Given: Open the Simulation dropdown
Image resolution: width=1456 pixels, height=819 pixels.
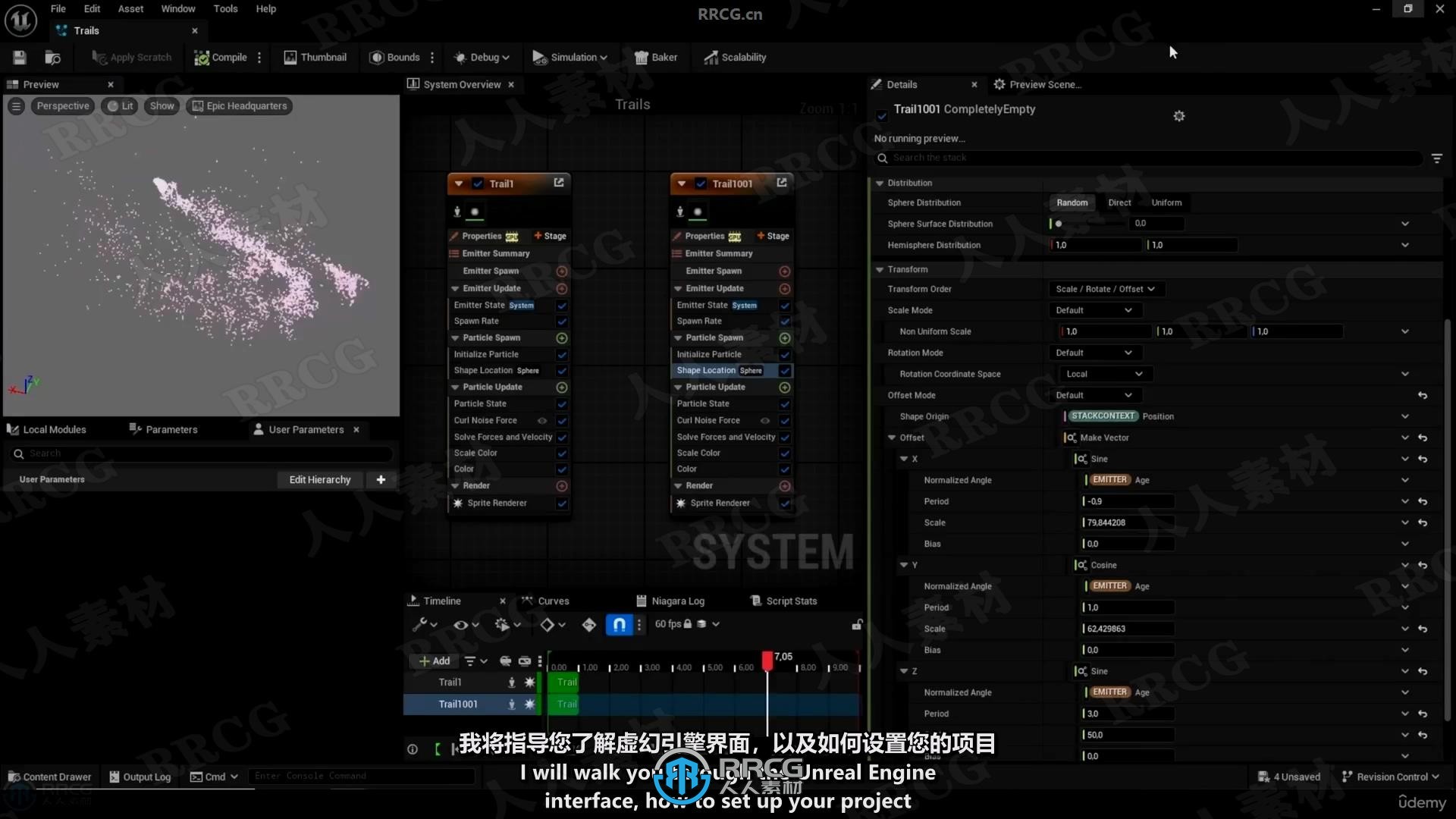Looking at the screenshot, I should click(x=570, y=58).
